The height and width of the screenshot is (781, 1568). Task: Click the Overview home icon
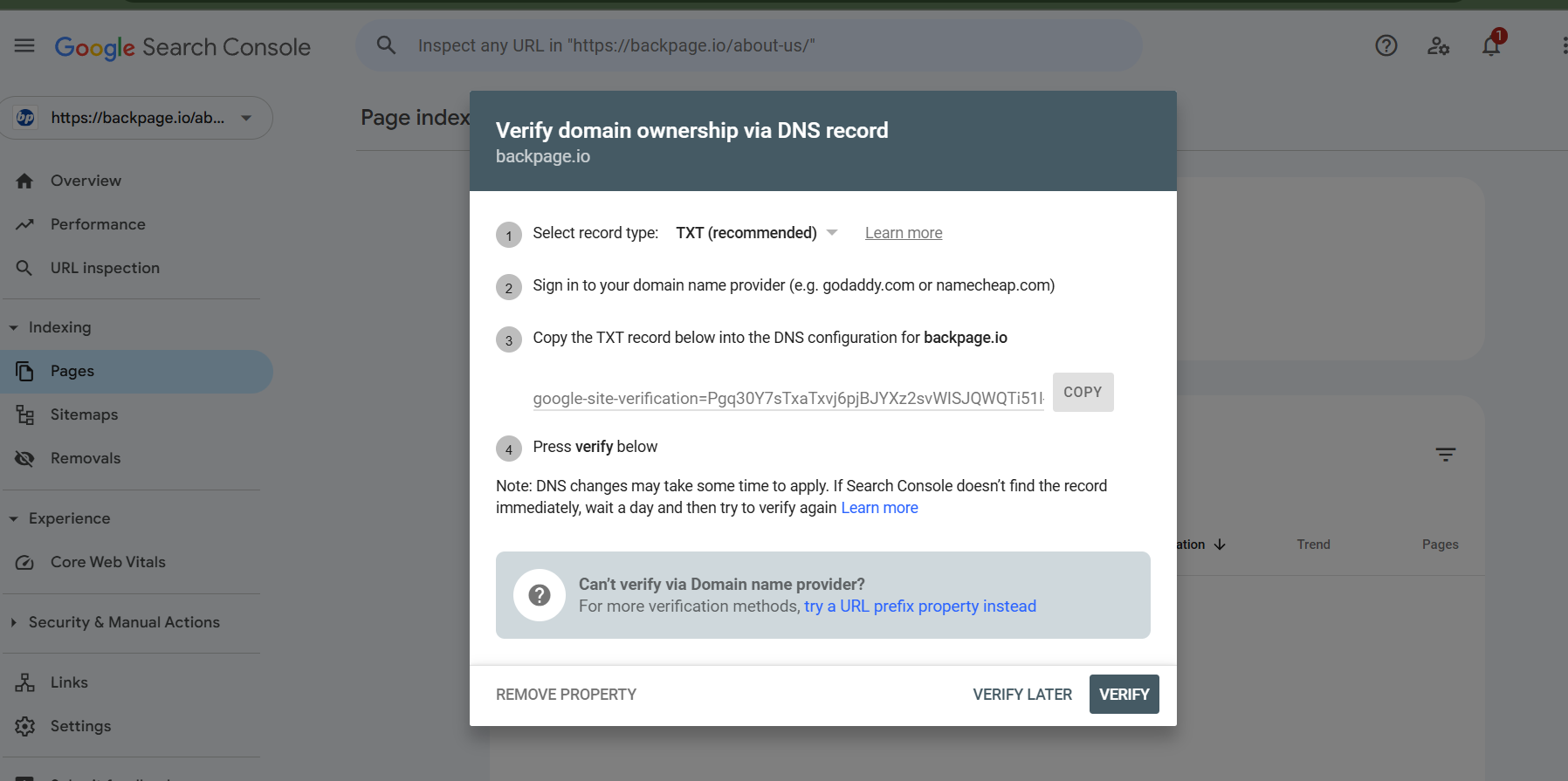[24, 181]
